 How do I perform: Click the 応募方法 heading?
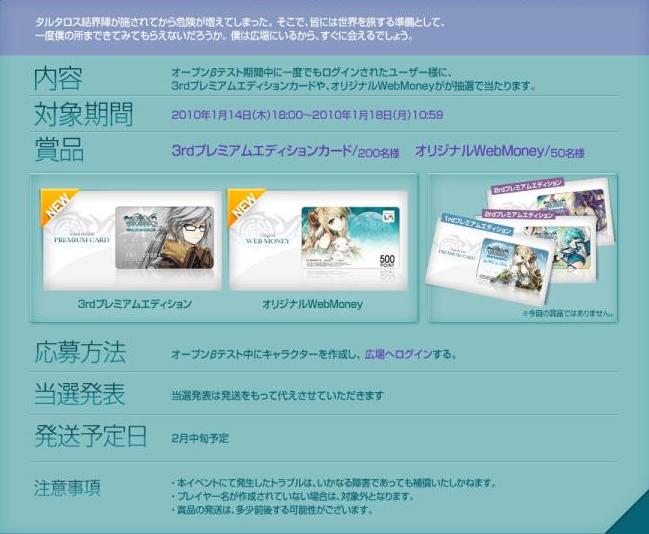(80, 352)
